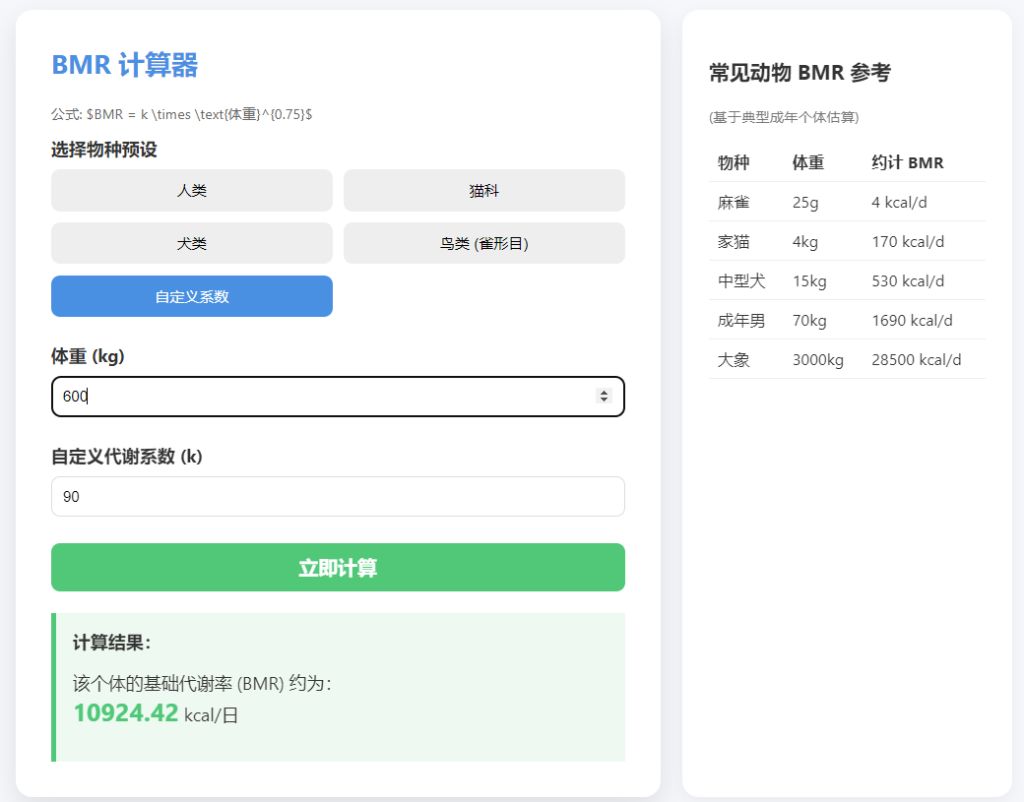Decrease weight using stepper down arrow
Viewport: 1024px width, 802px height.
604,401
